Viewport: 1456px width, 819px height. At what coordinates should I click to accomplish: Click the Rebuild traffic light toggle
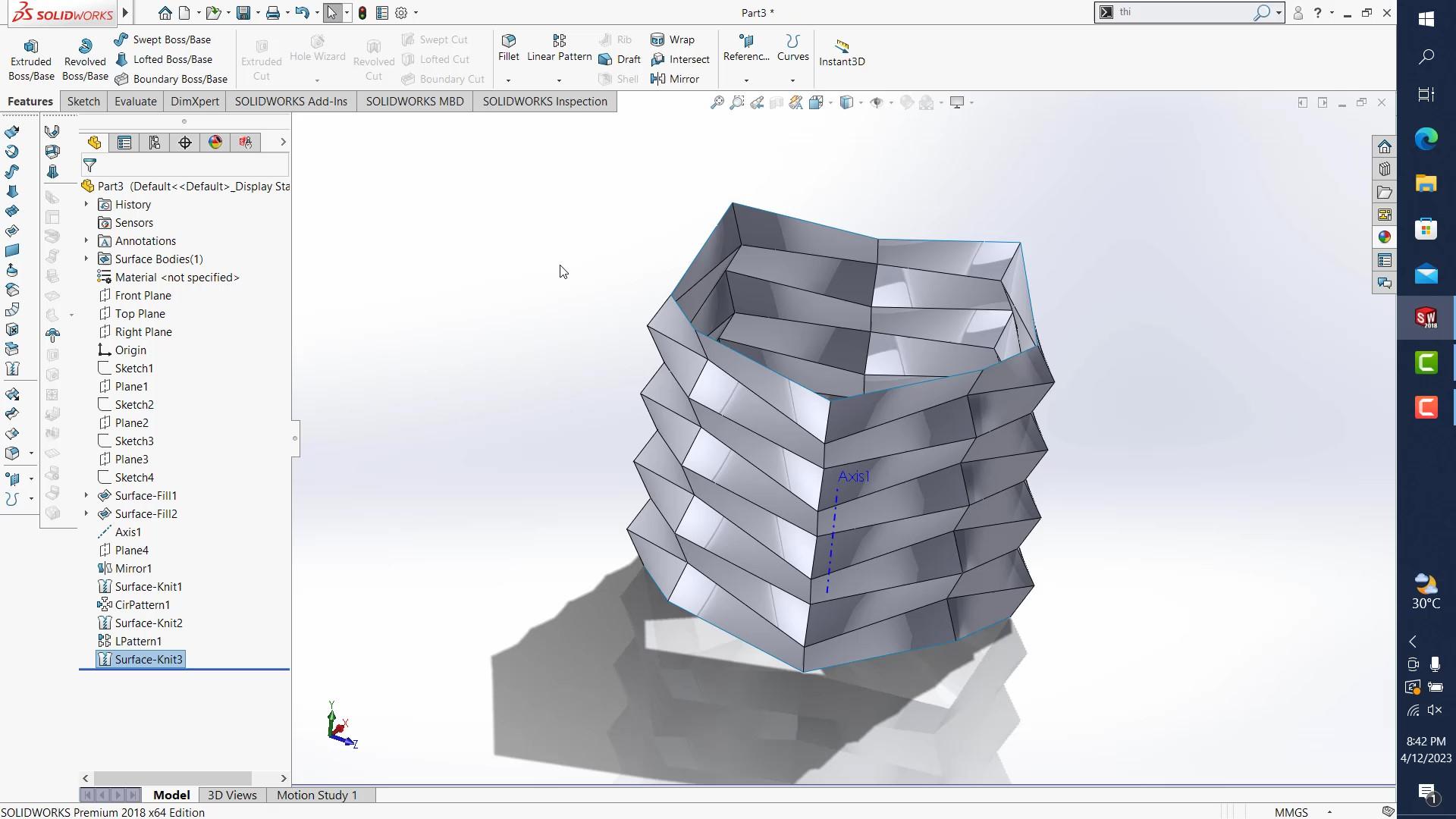coord(362,13)
